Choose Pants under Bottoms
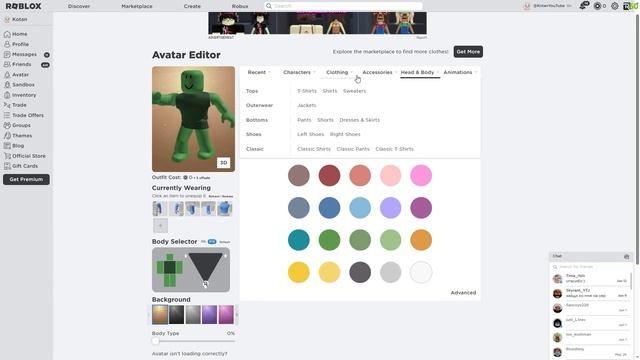 tap(304, 120)
